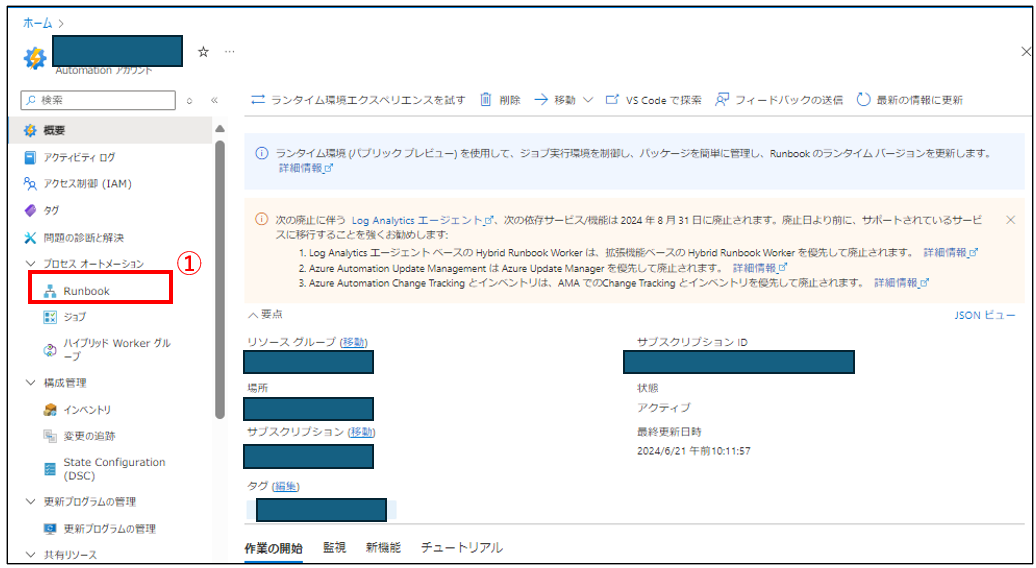Click 移動 link next to サブスクリプション

click(361, 432)
